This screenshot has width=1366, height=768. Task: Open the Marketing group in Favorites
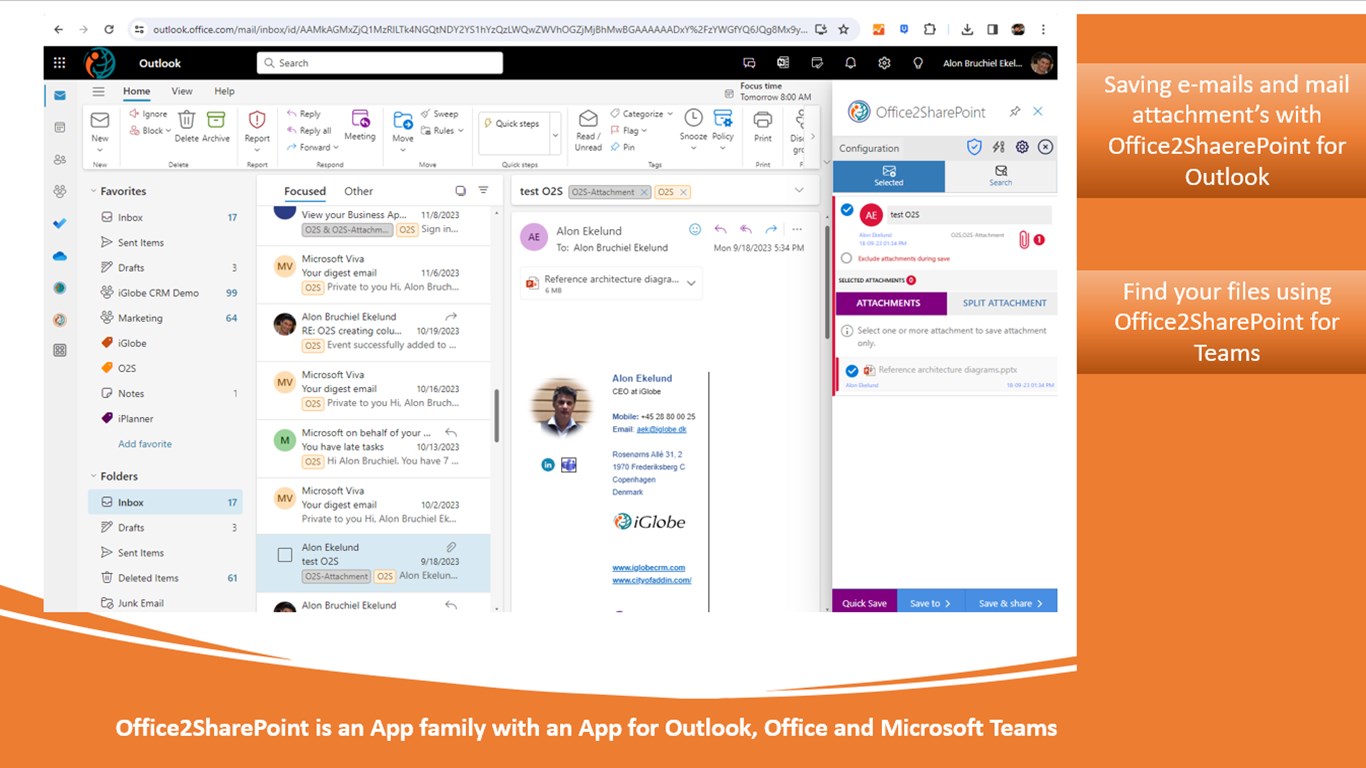pyautogui.click(x=166, y=318)
